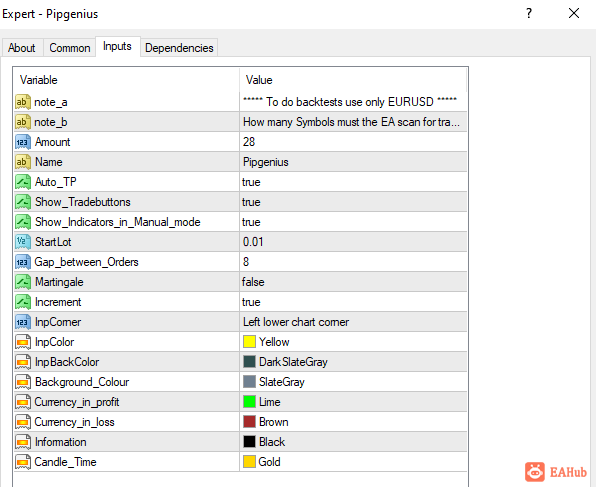Edit the StartLot value 0.01
This screenshot has width=596, height=487.
tap(353, 242)
